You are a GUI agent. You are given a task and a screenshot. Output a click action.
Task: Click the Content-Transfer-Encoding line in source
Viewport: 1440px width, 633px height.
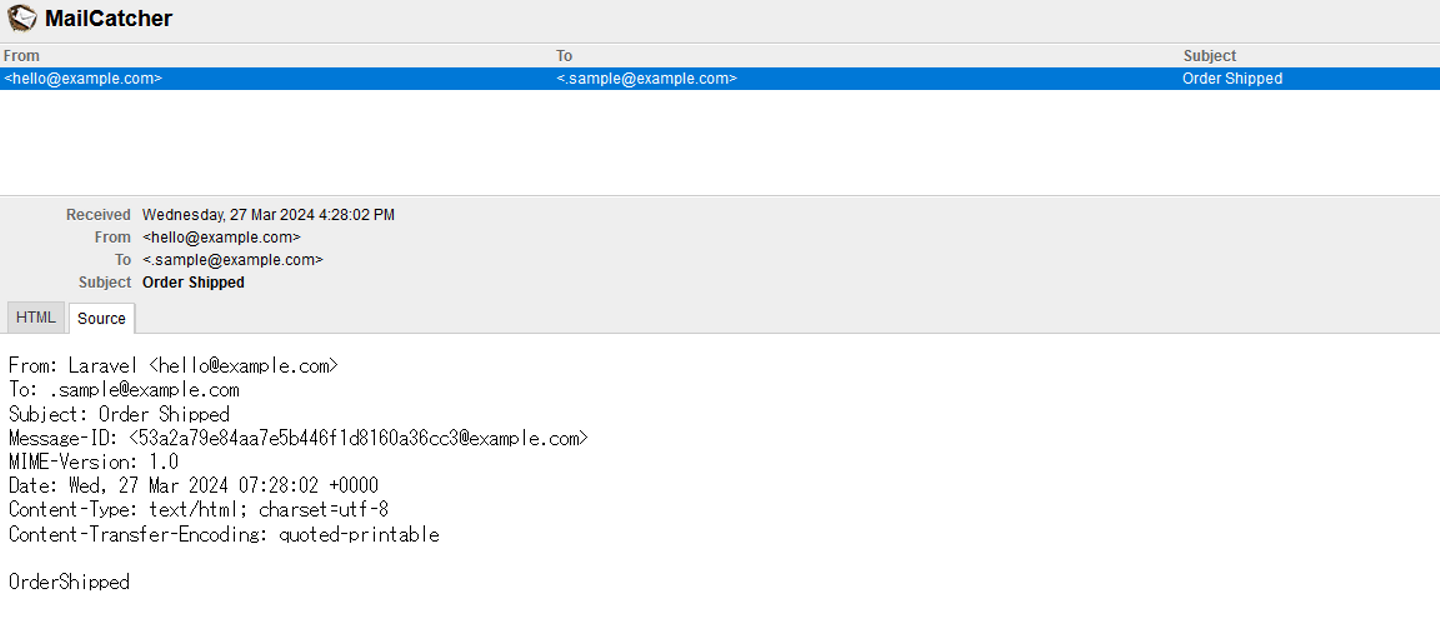tap(223, 534)
